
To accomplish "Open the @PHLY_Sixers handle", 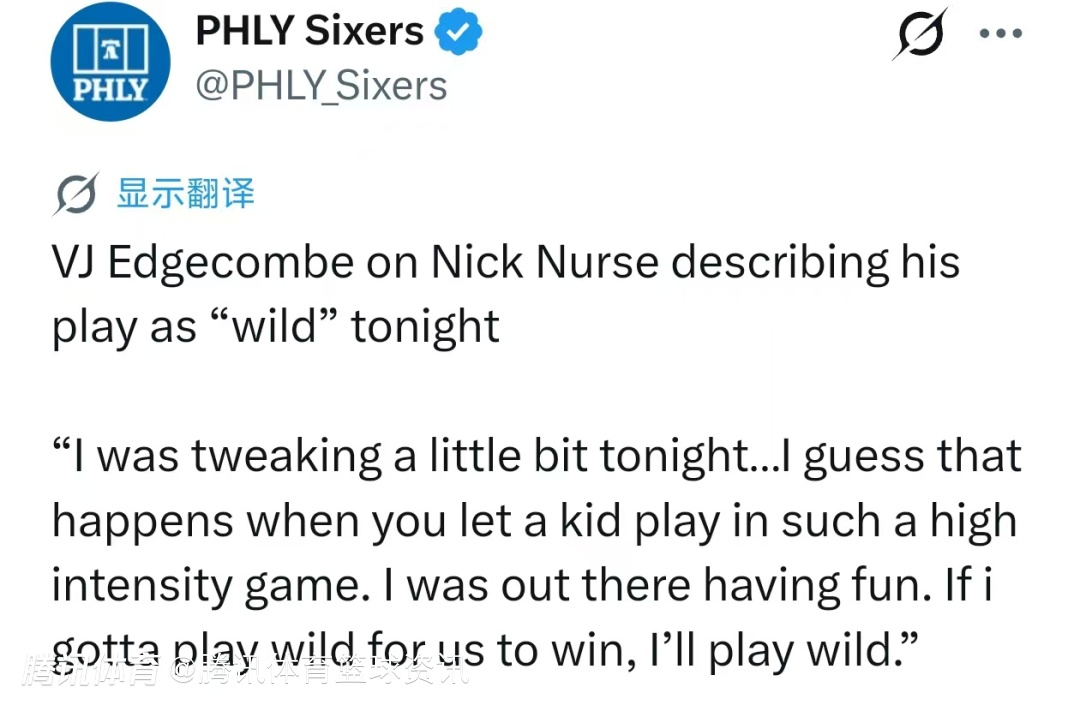I will point(321,86).
